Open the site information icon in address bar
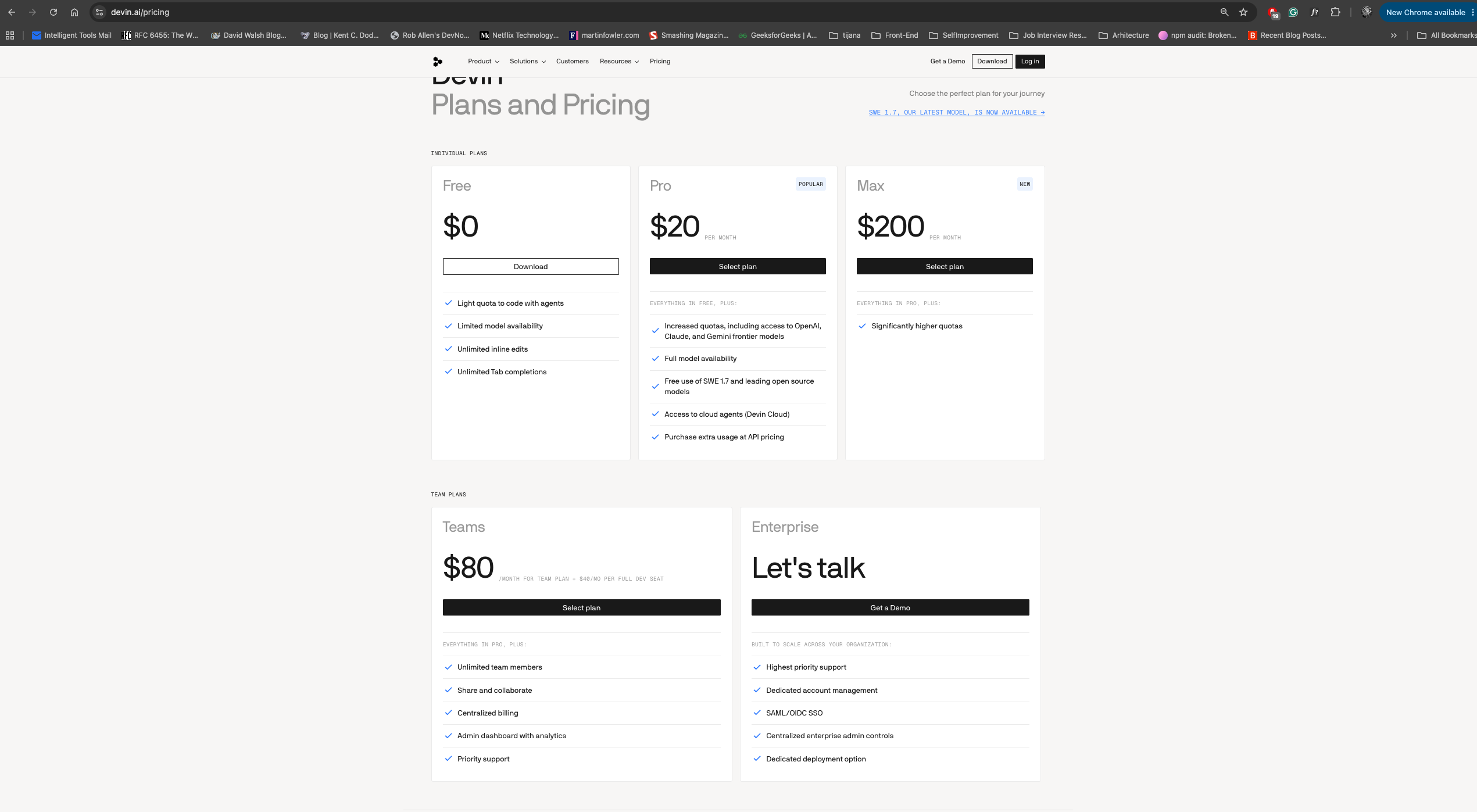 pos(99,12)
